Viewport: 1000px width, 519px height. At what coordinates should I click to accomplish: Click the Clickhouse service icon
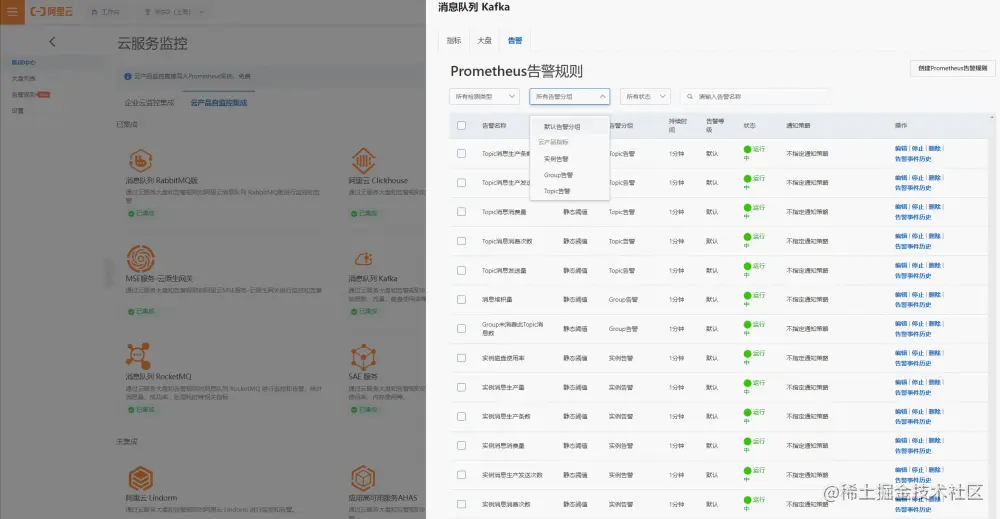click(363, 161)
